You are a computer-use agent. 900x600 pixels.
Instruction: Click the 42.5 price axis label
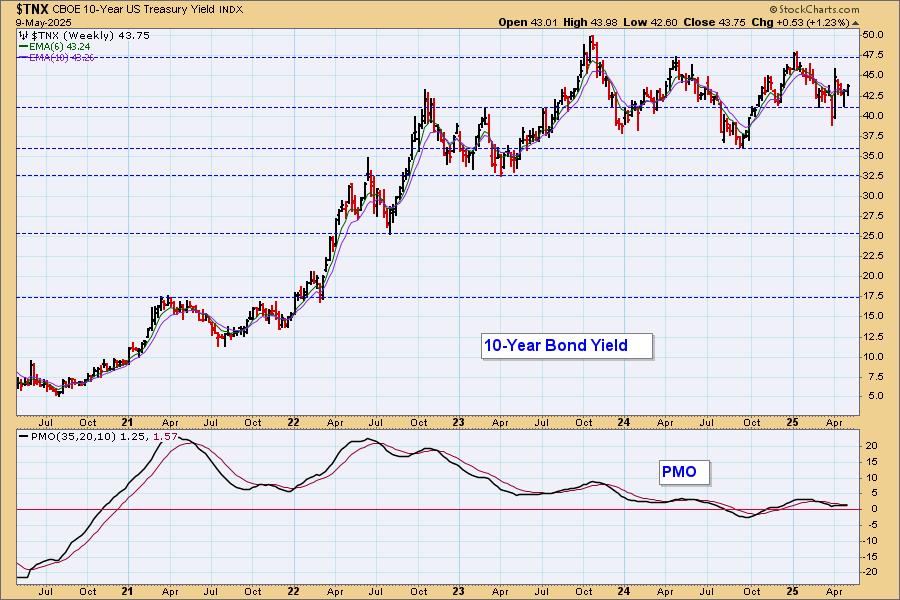872,95
